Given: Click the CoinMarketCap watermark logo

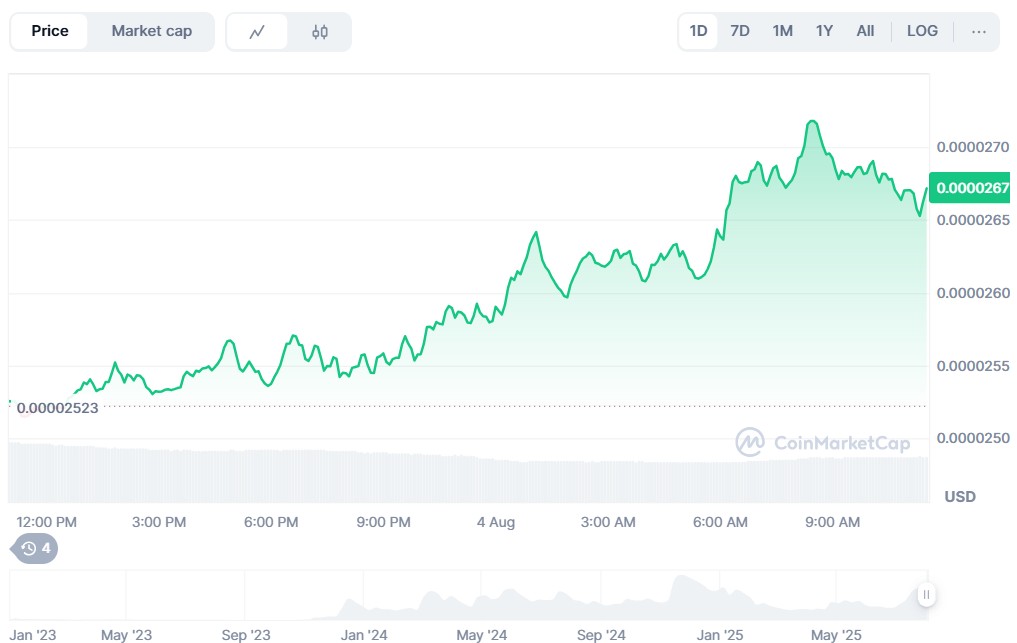Looking at the screenshot, I should [x=822, y=442].
